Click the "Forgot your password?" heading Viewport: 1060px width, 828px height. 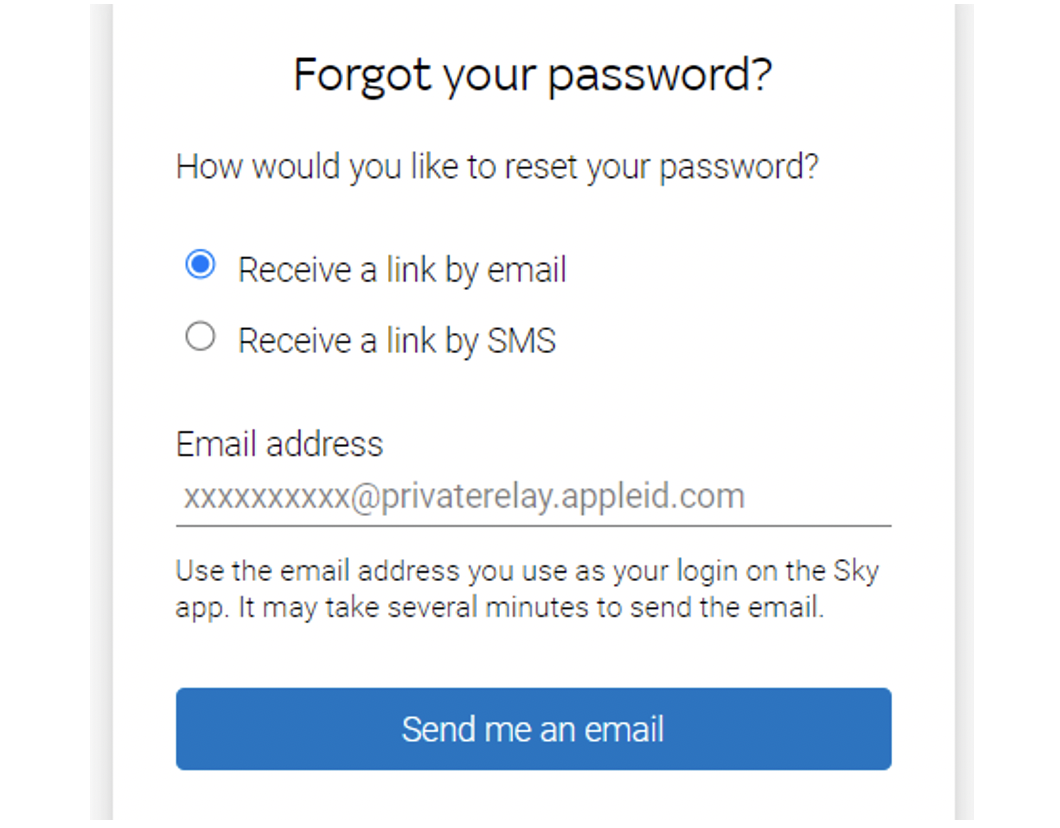pyautogui.click(x=533, y=76)
